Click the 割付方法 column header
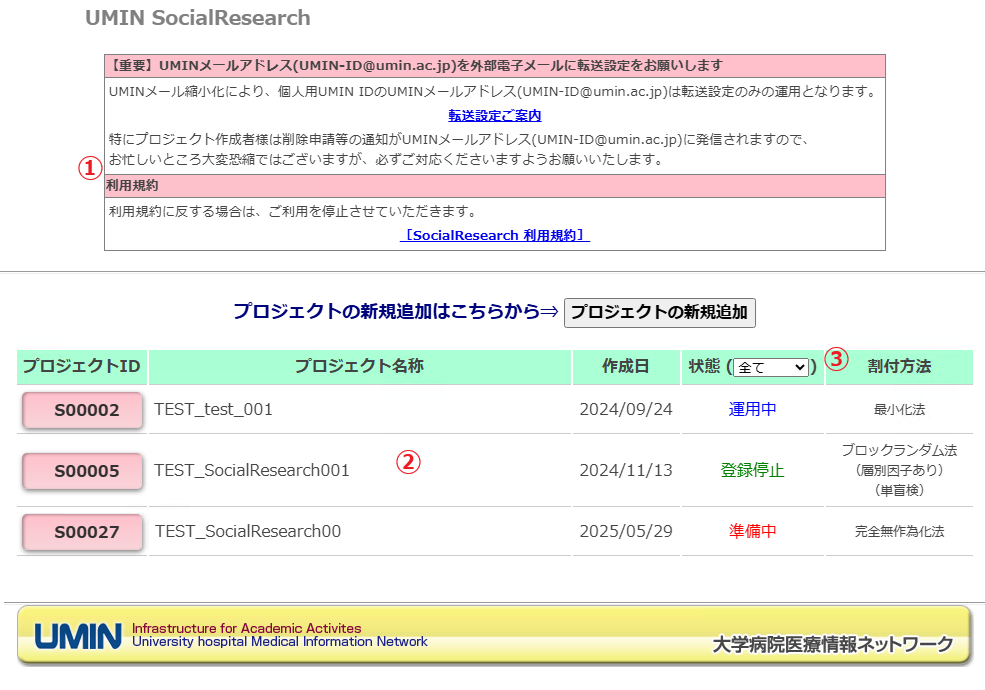This screenshot has height=690, width=985. point(899,367)
